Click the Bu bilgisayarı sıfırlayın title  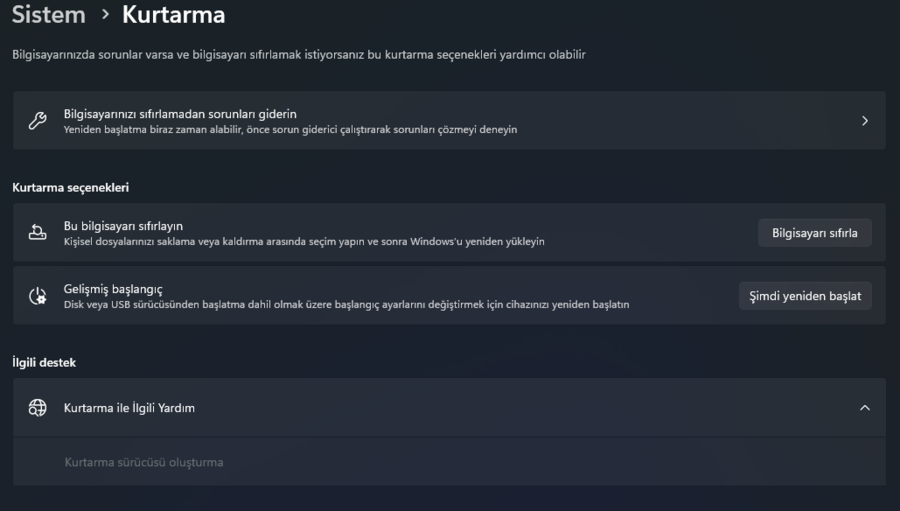coord(123,226)
